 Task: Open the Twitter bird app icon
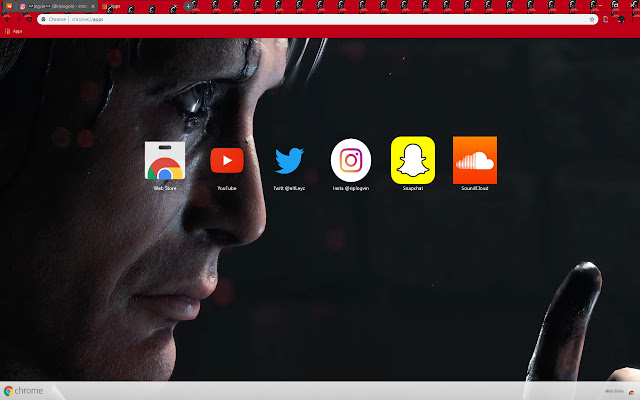click(289, 160)
